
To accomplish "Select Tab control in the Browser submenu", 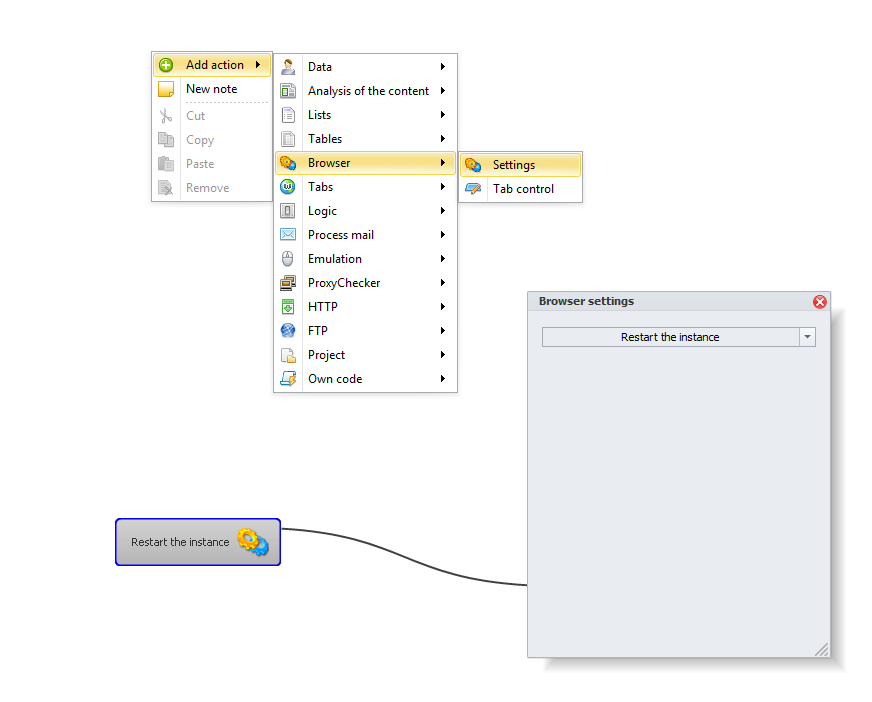I will click(521, 189).
